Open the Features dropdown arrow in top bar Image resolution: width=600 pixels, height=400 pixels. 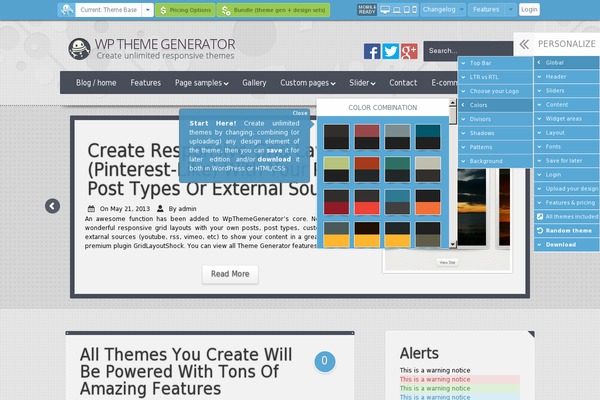point(510,10)
